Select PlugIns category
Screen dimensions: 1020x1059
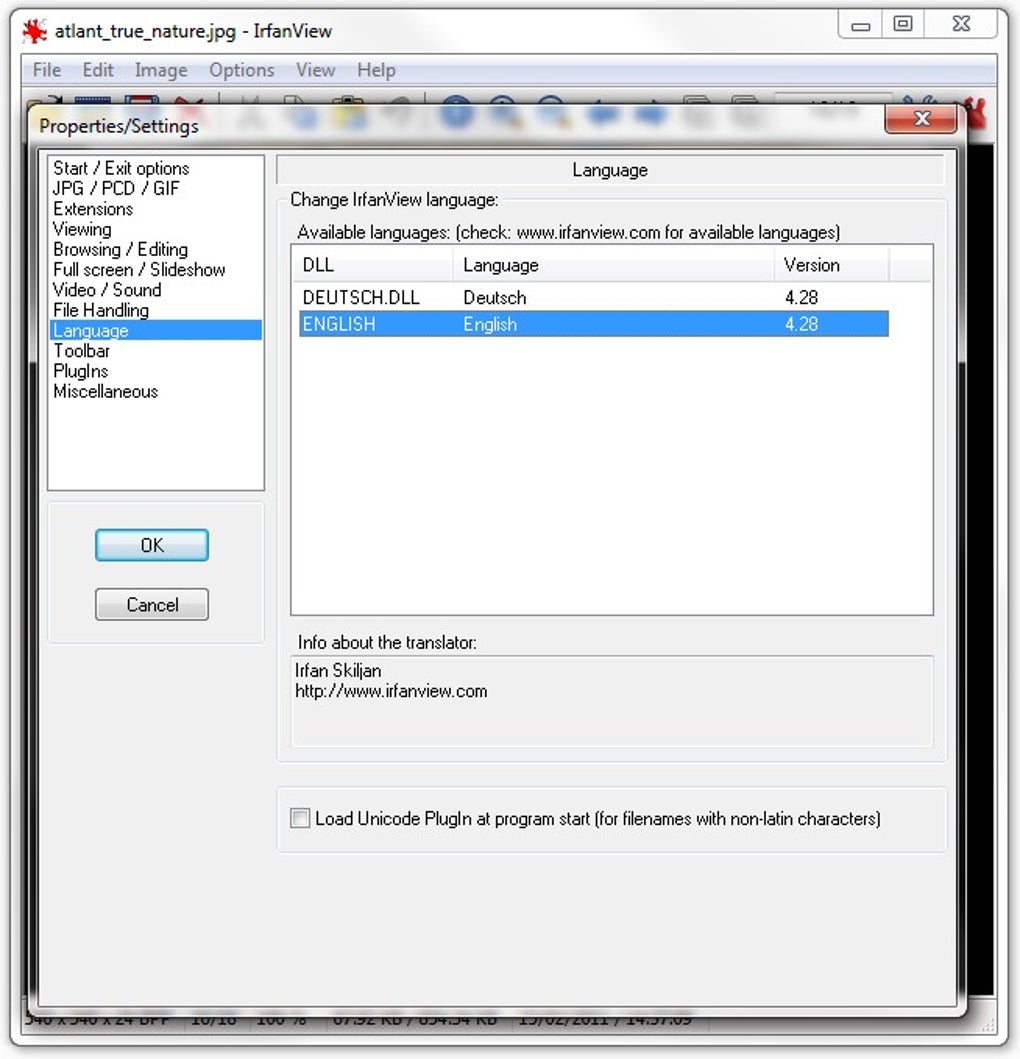click(x=155, y=371)
